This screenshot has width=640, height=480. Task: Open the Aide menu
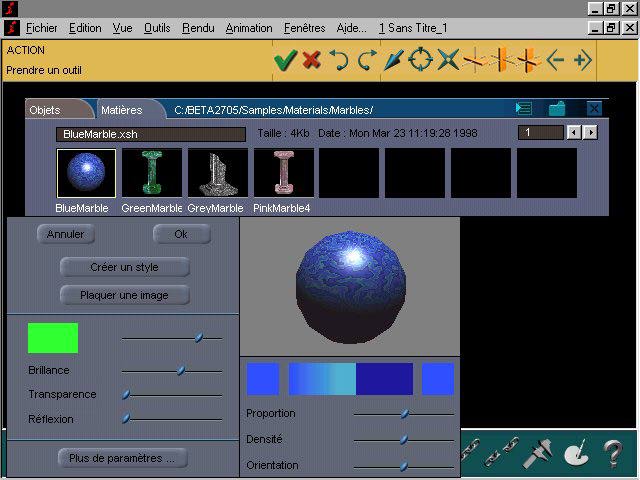351,28
